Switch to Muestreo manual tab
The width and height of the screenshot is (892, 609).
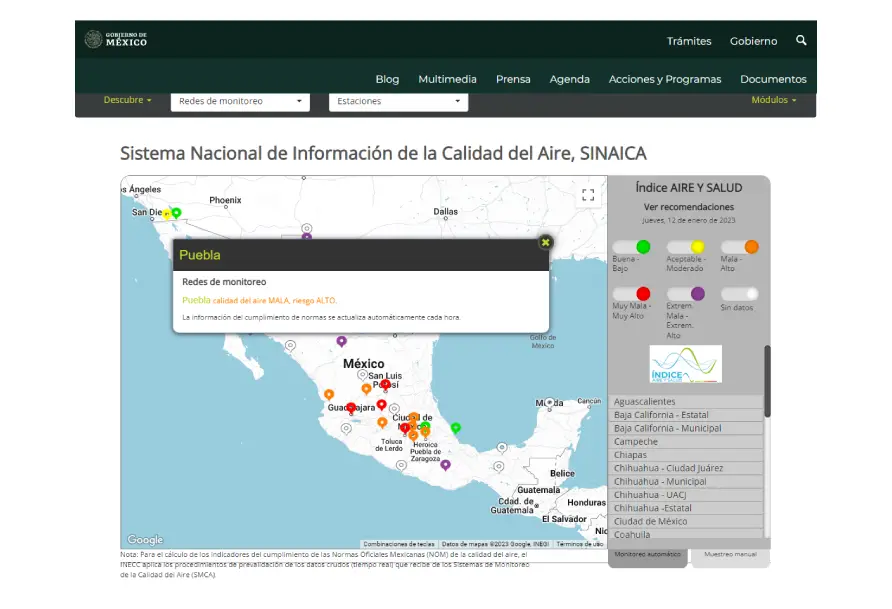tap(730, 556)
